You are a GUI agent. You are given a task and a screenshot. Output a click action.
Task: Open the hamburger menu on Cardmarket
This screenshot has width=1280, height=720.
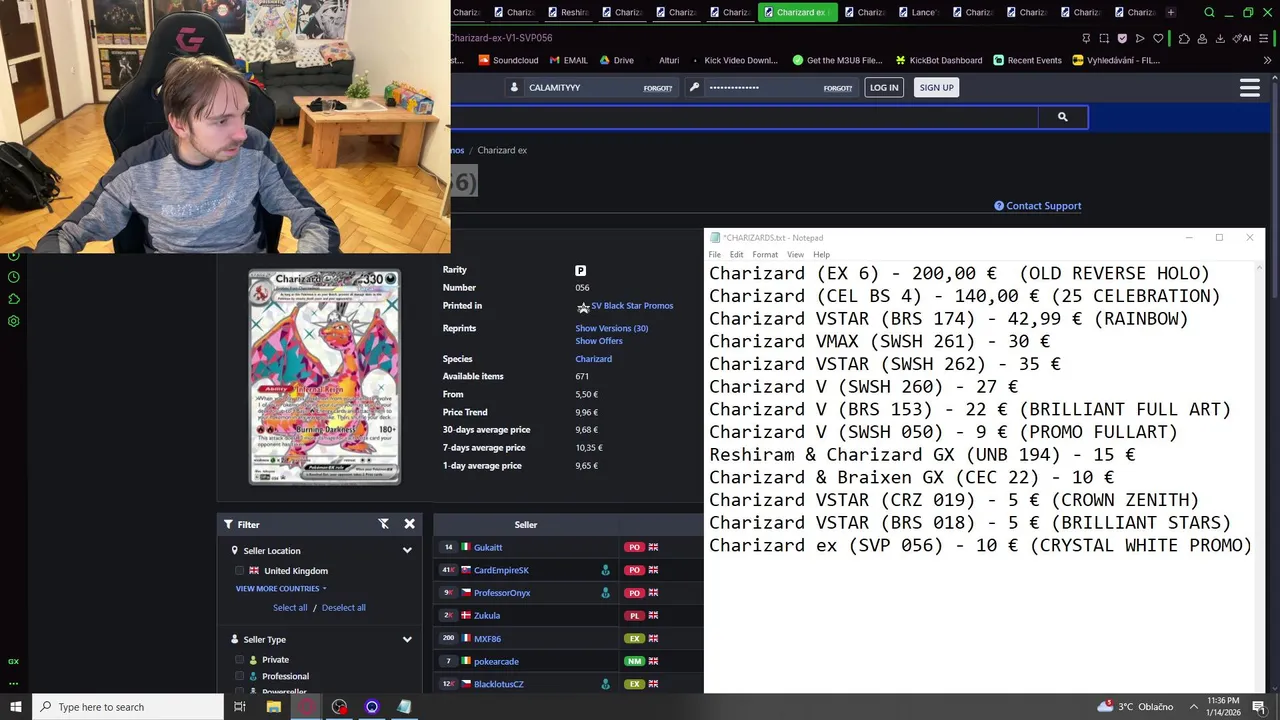click(1249, 88)
